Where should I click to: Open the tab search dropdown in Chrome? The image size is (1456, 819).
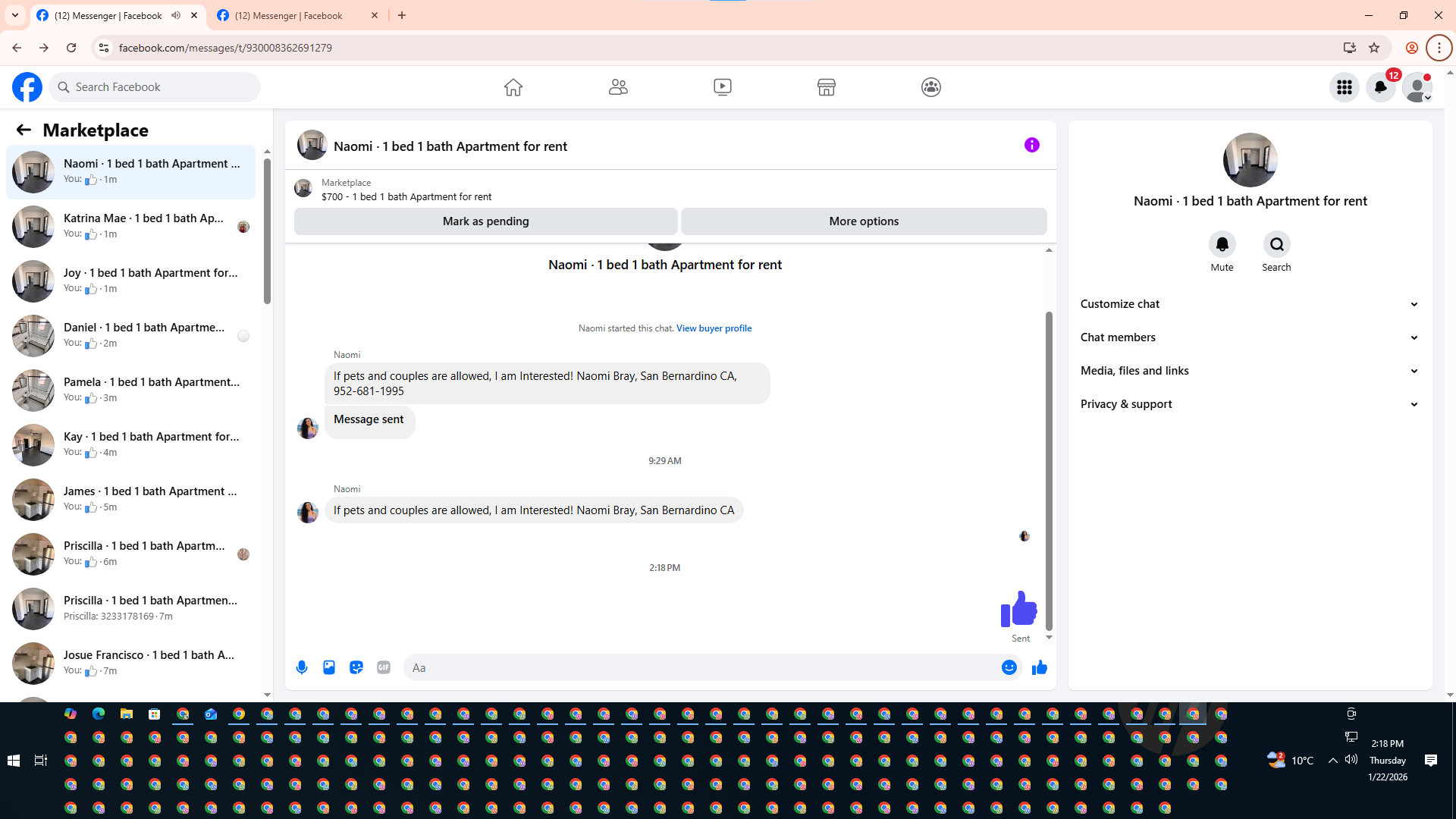[x=15, y=15]
